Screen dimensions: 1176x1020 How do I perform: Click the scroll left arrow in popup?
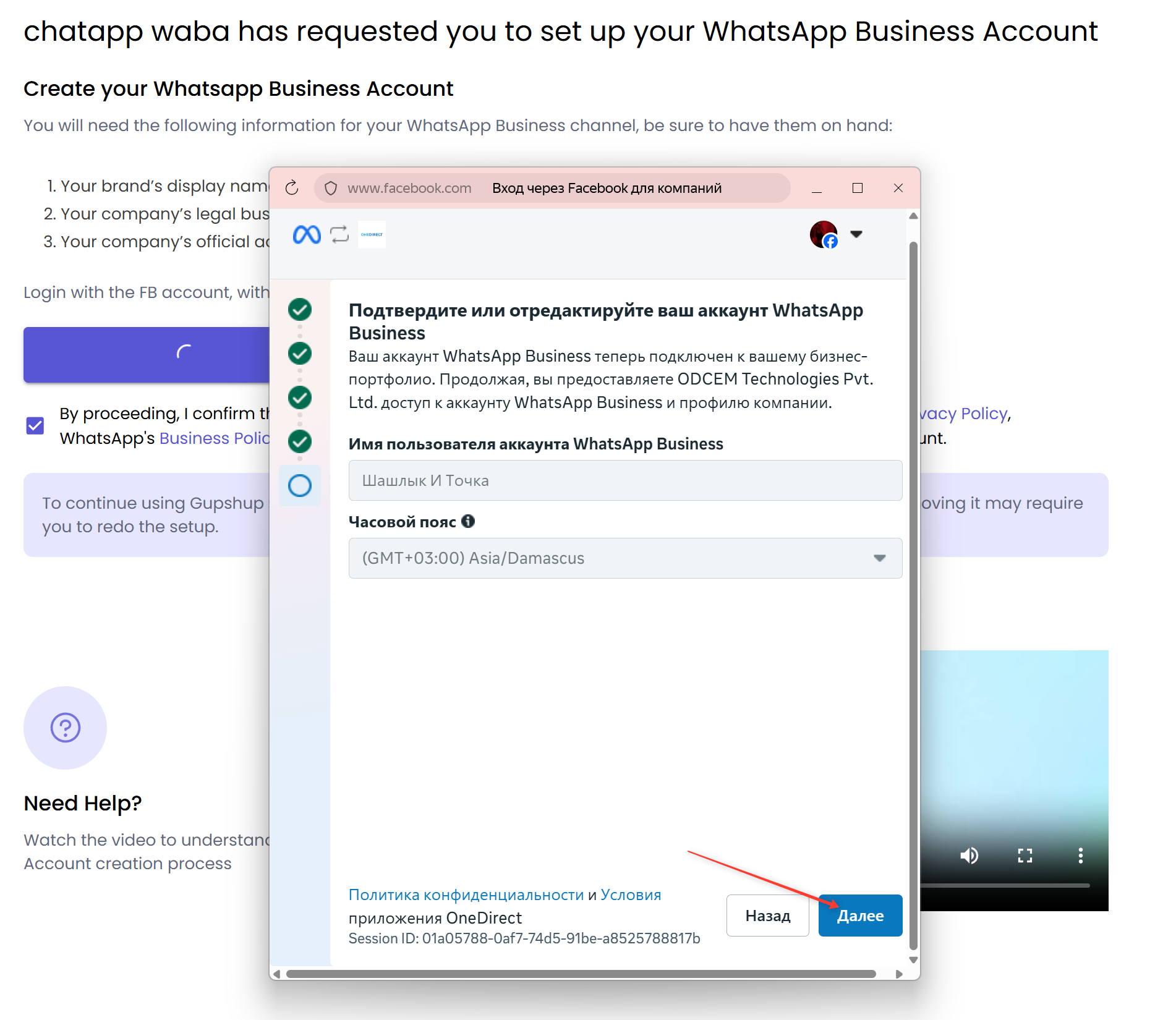coord(277,974)
